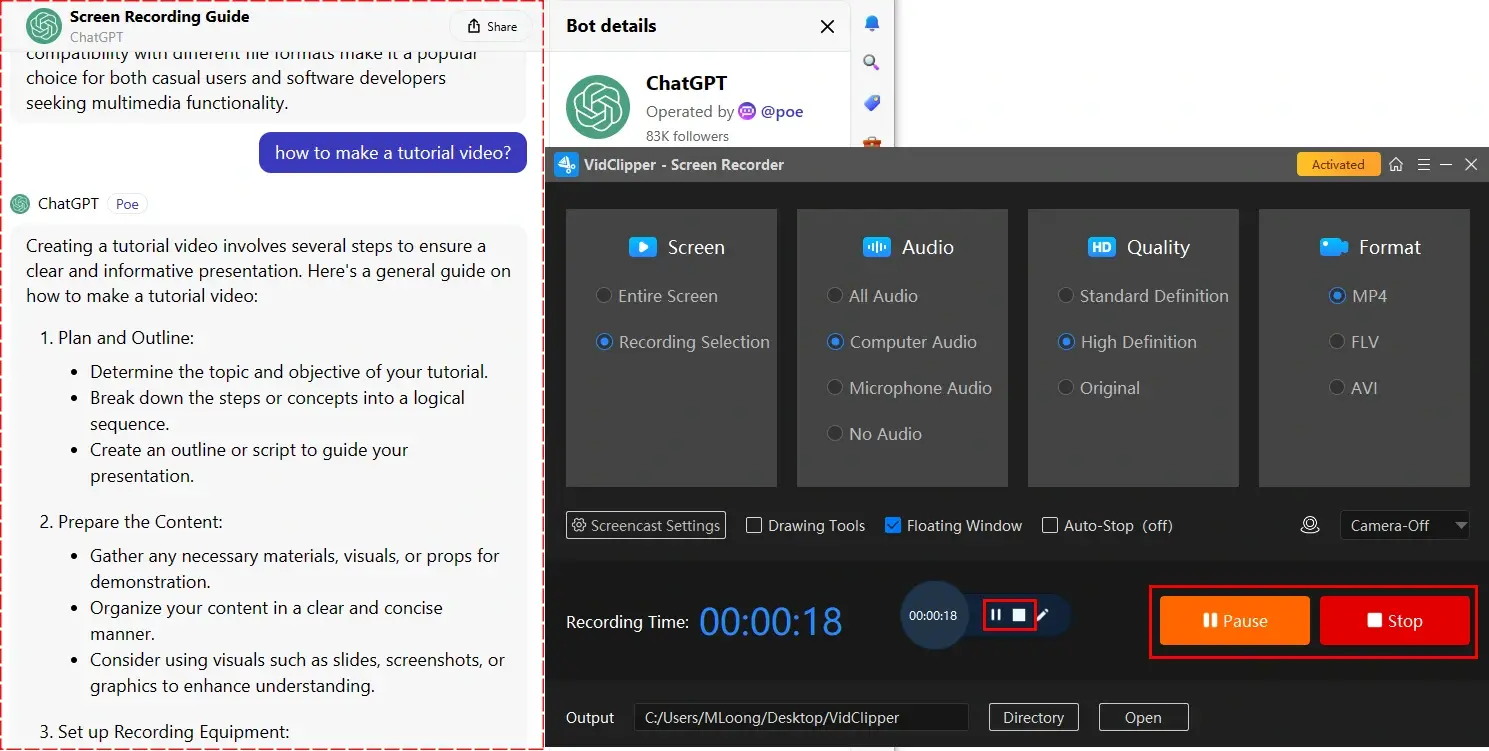Pause recording from the floating window
1489x751 pixels.
tap(996, 615)
